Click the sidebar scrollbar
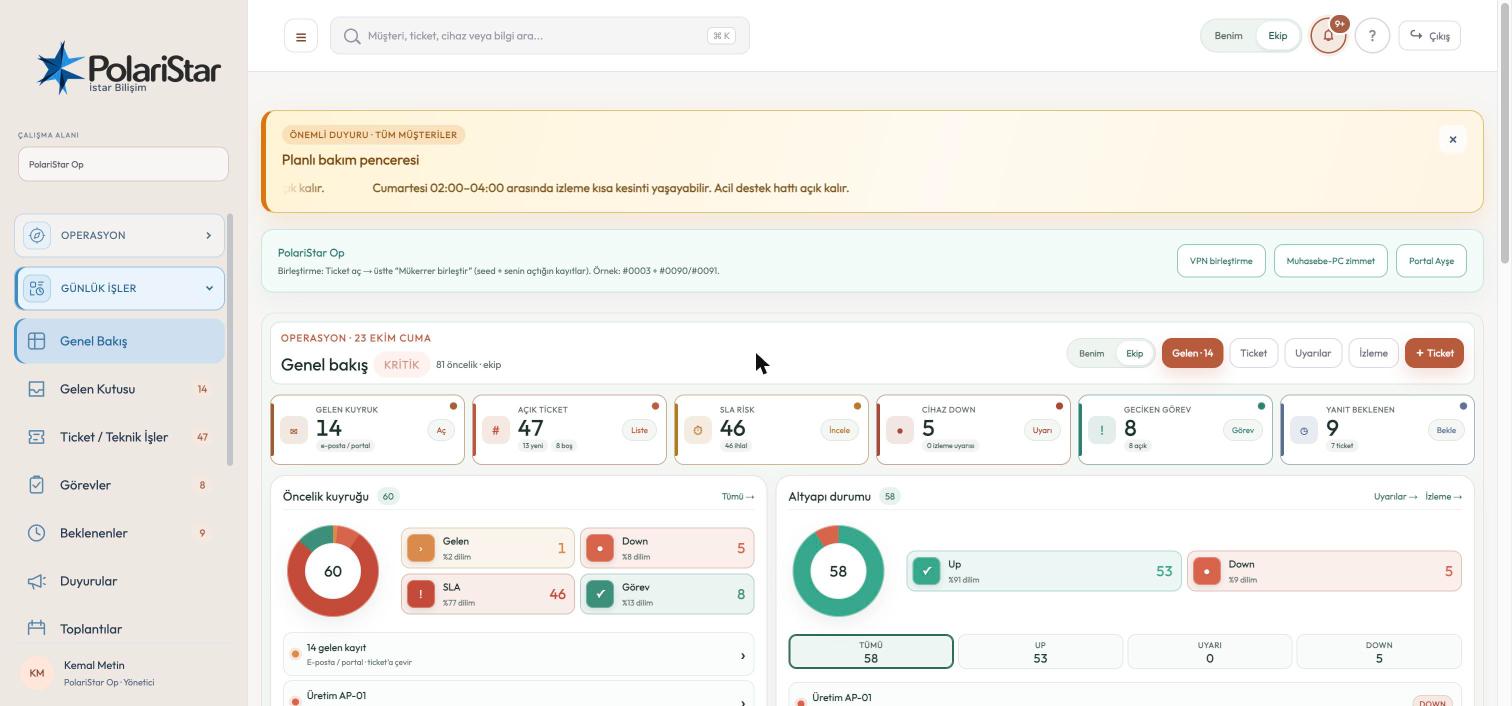 click(230, 340)
